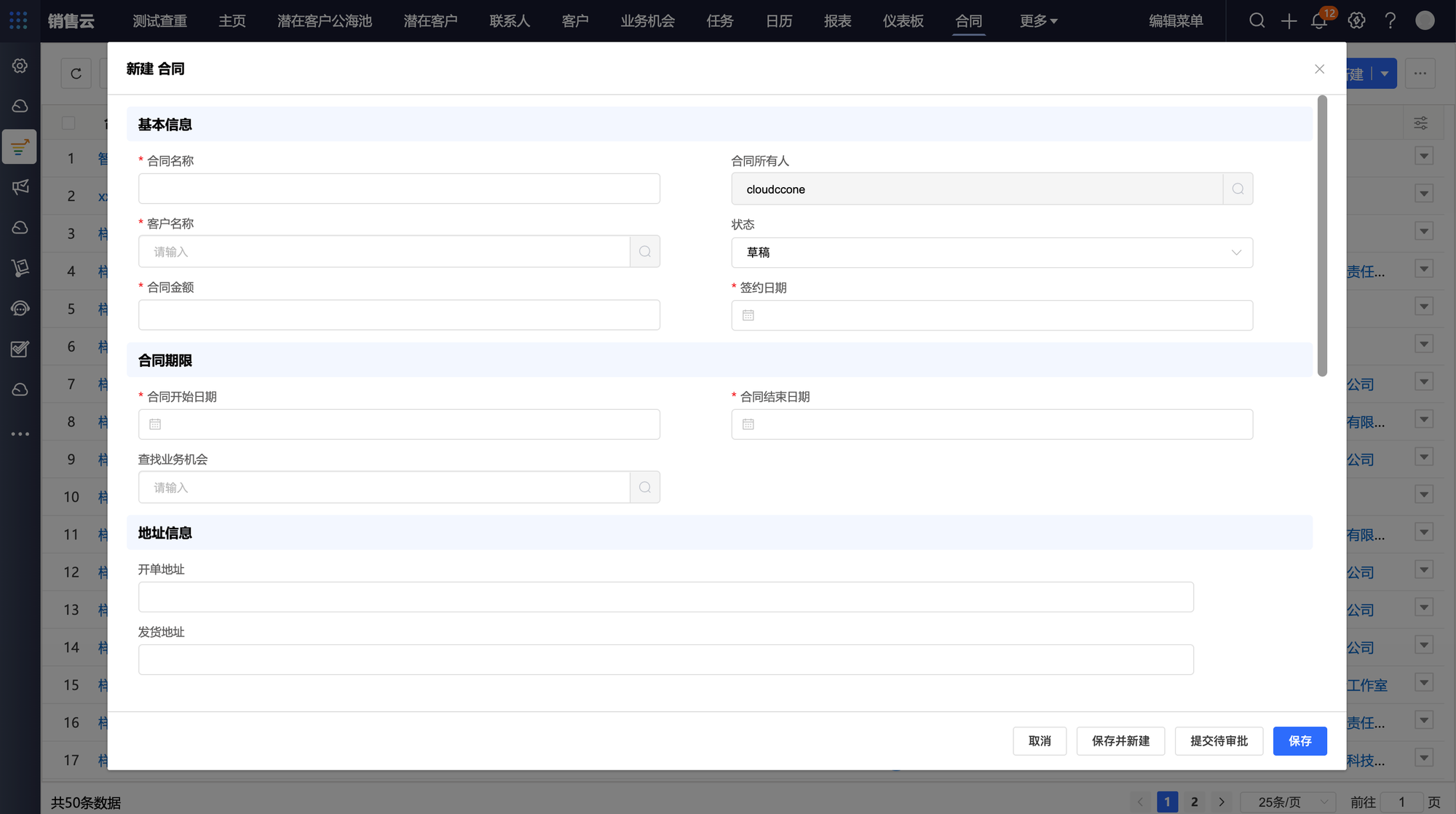Open the help question mark icon
The image size is (1456, 814).
point(1390,20)
